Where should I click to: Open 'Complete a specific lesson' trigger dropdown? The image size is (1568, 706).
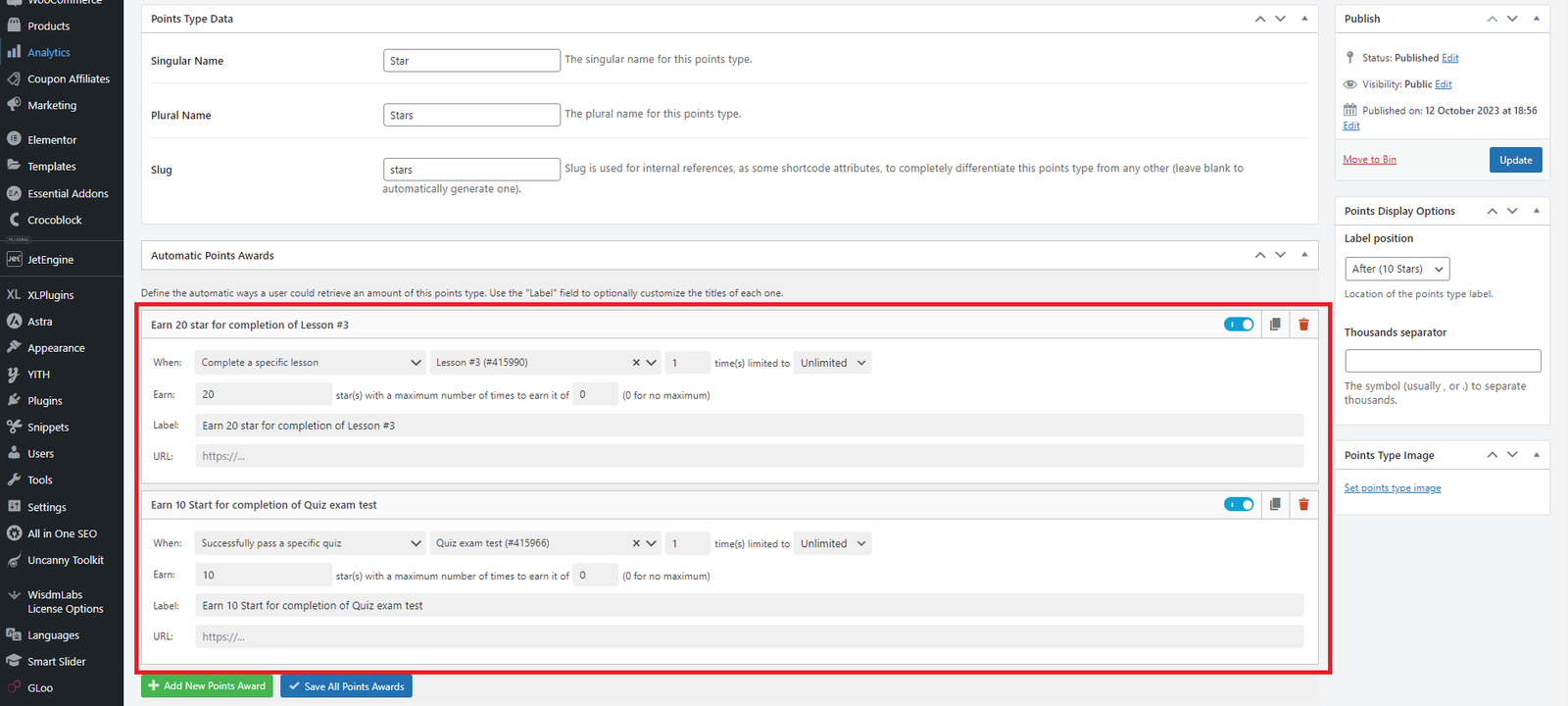pyautogui.click(x=310, y=363)
